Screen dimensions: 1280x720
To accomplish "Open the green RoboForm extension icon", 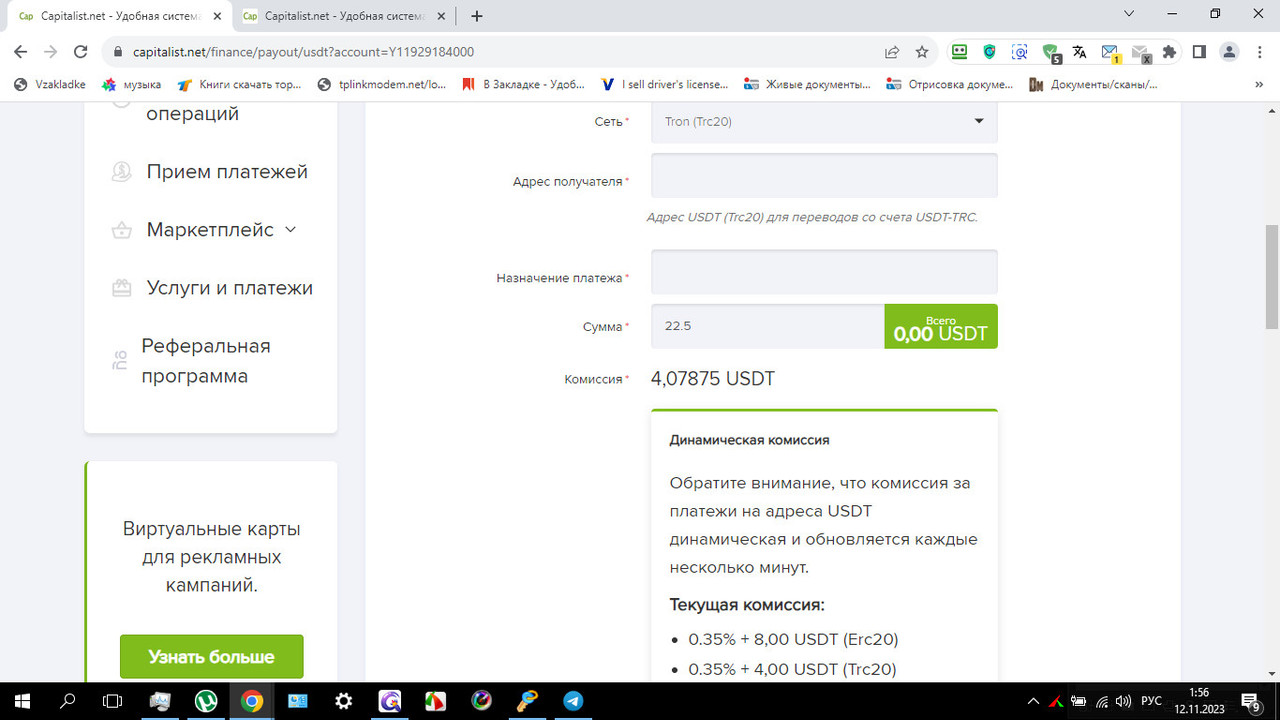I will (959, 52).
